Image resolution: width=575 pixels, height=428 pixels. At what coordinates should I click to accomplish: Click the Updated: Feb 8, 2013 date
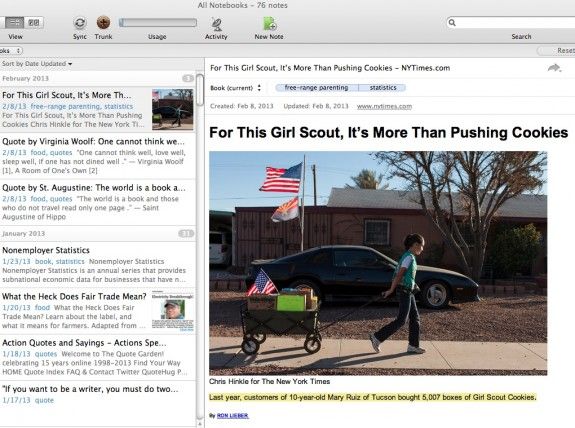(x=316, y=106)
